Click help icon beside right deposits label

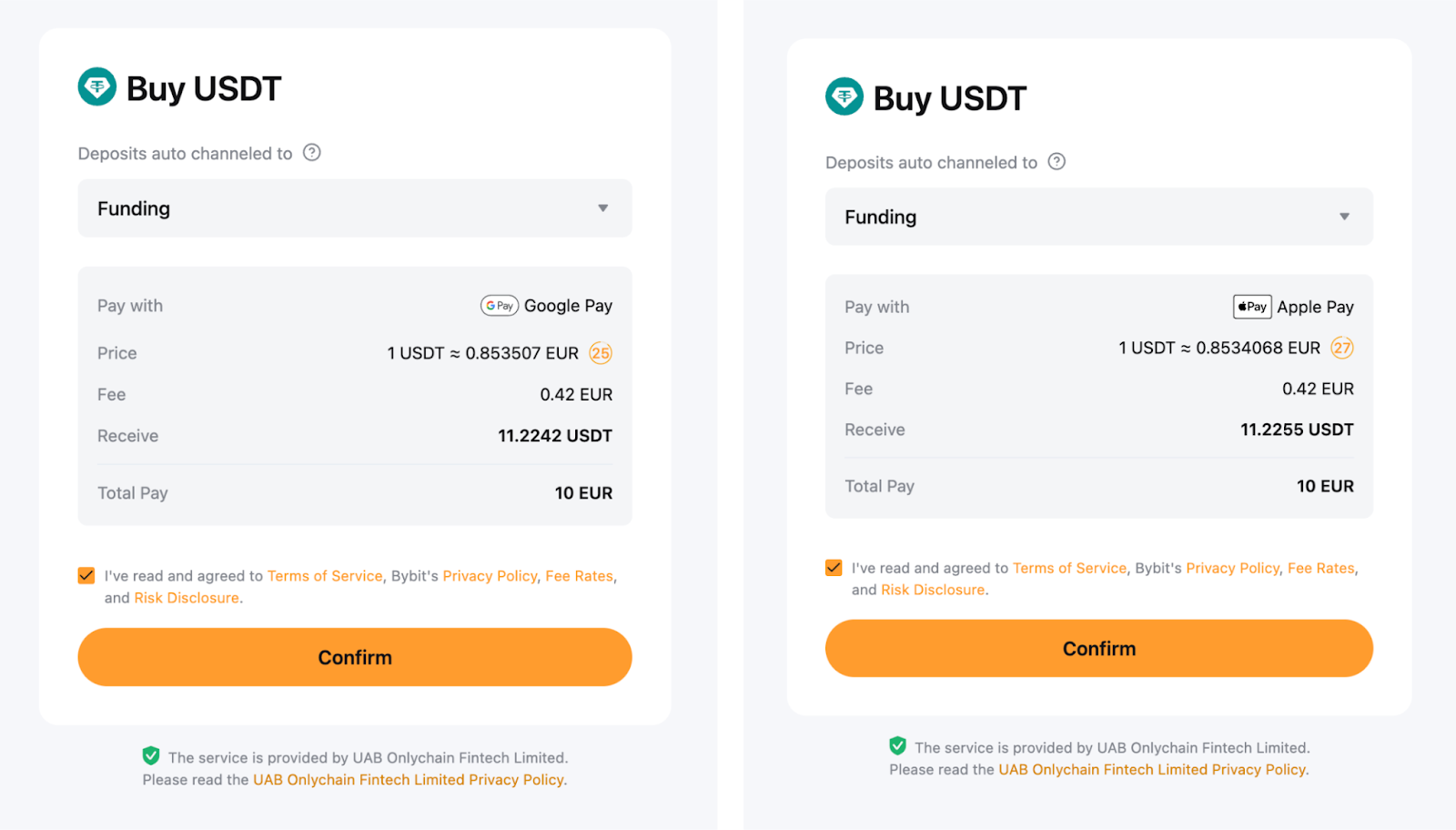tap(1057, 162)
